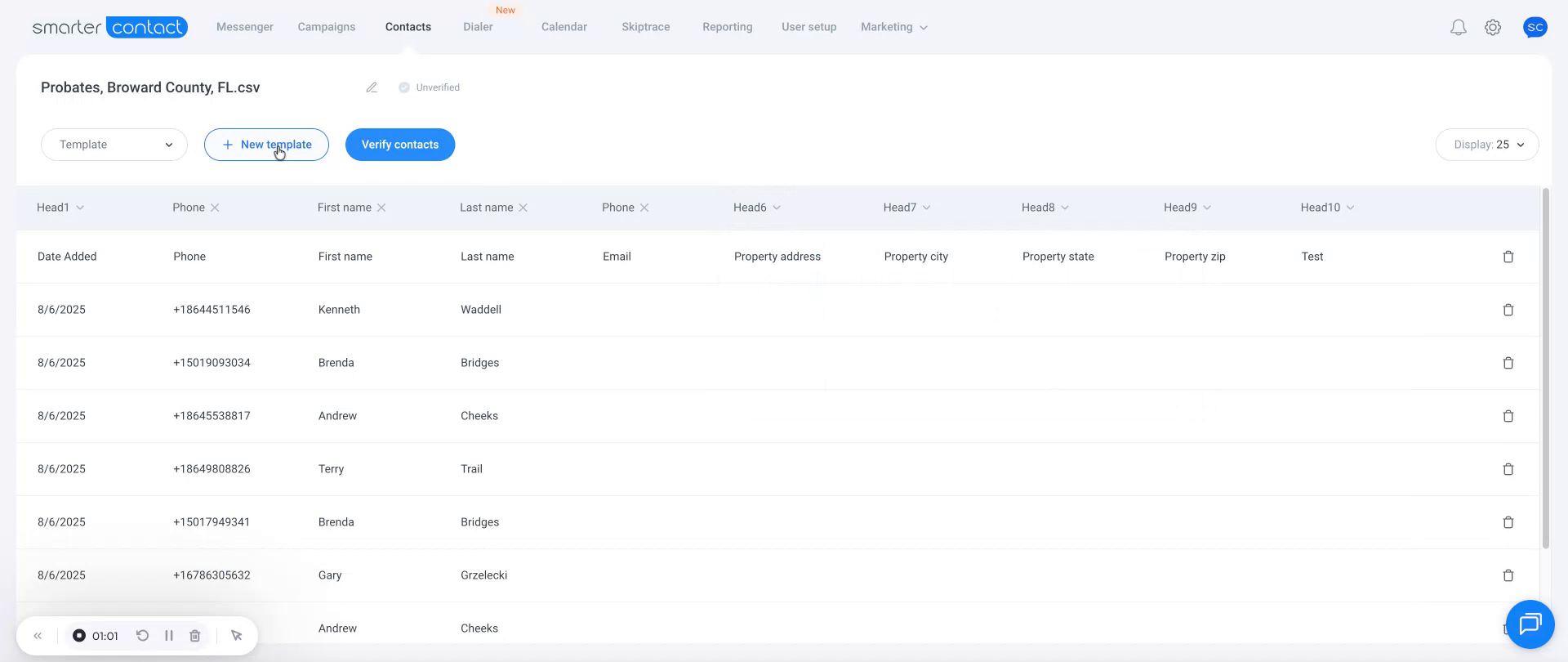Image resolution: width=1568 pixels, height=662 pixels.
Task: Select the Test cell
Action: pyautogui.click(x=1312, y=257)
